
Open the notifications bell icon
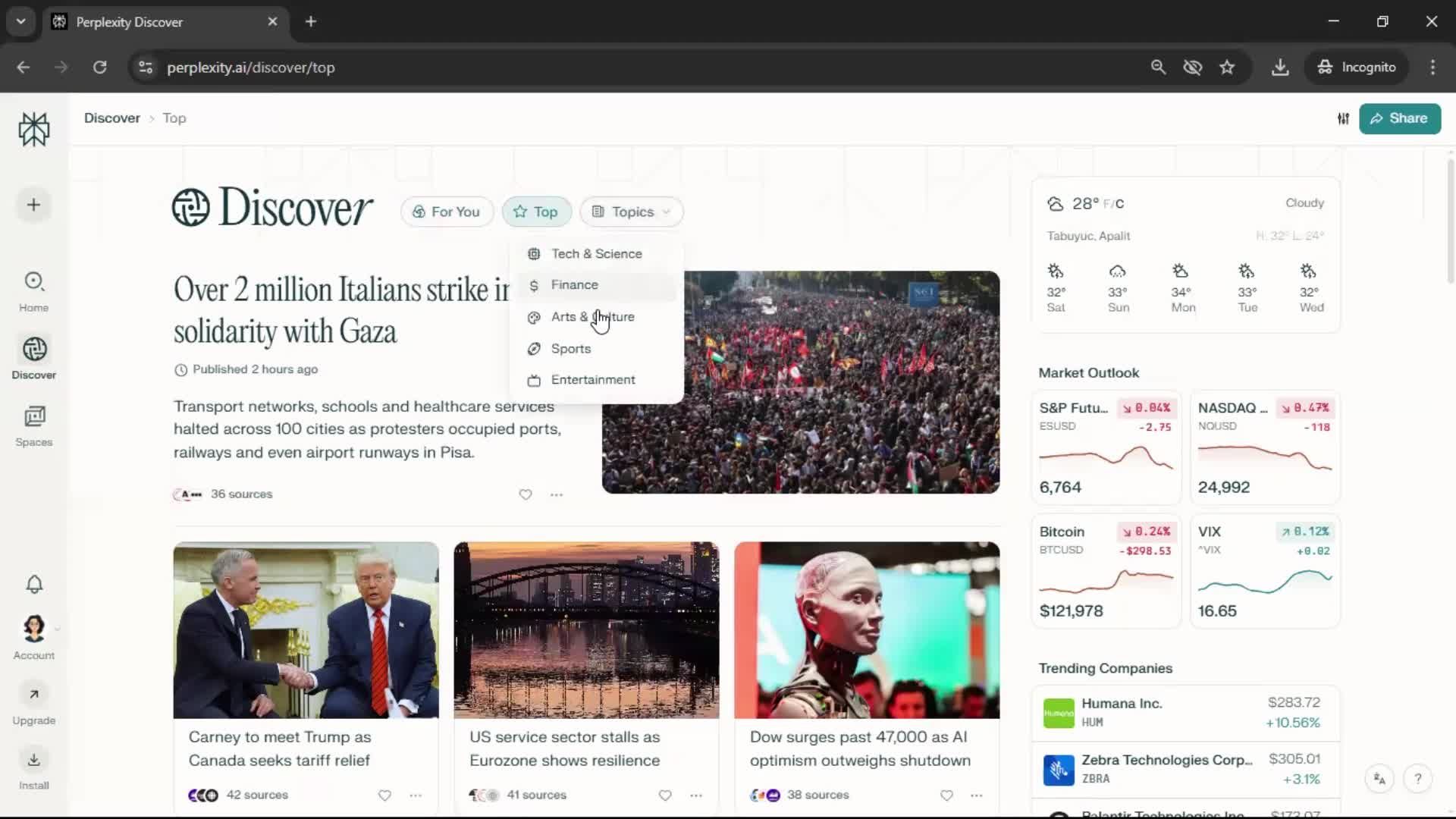34,584
